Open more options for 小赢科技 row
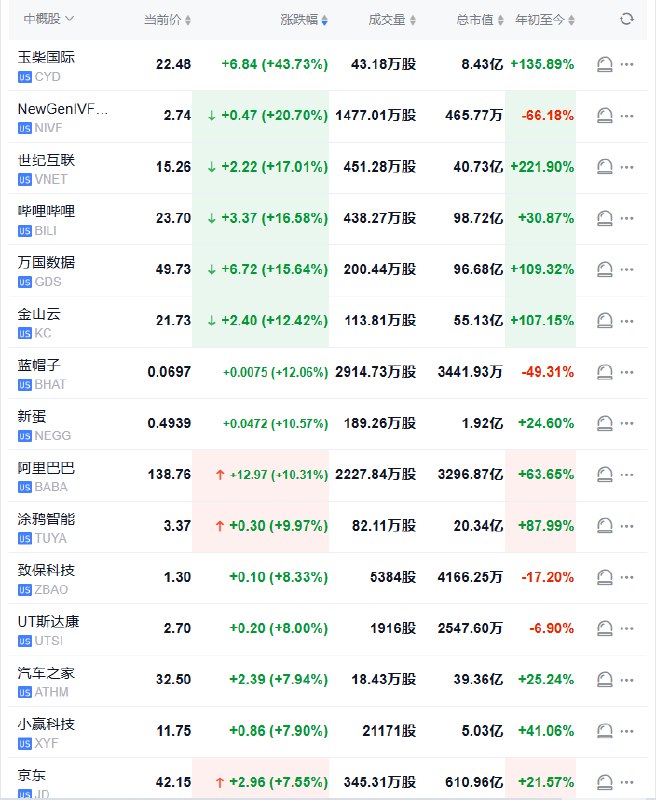The height and width of the screenshot is (800, 656). (x=627, y=731)
